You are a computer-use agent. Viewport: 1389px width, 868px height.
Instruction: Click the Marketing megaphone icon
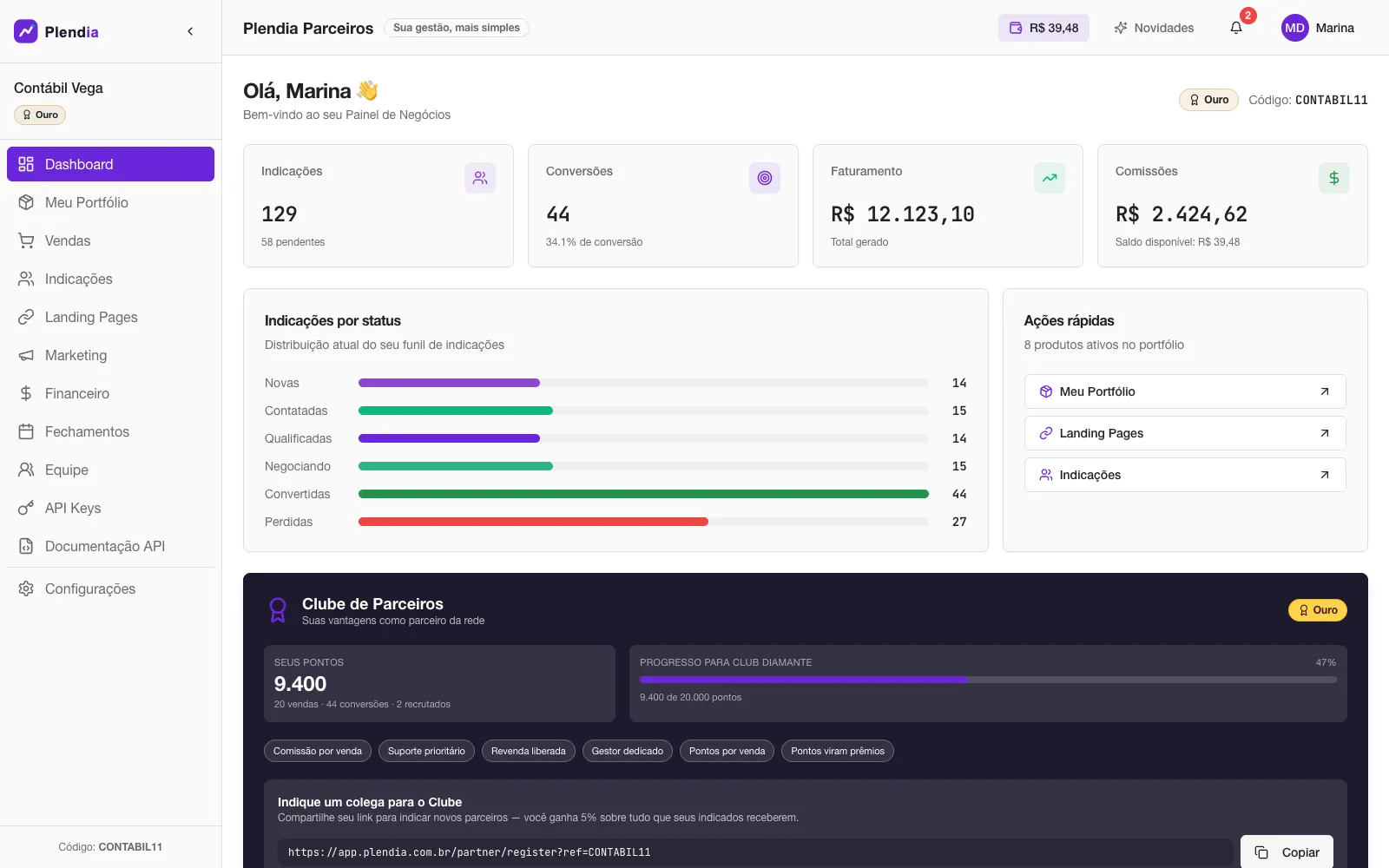coord(26,355)
